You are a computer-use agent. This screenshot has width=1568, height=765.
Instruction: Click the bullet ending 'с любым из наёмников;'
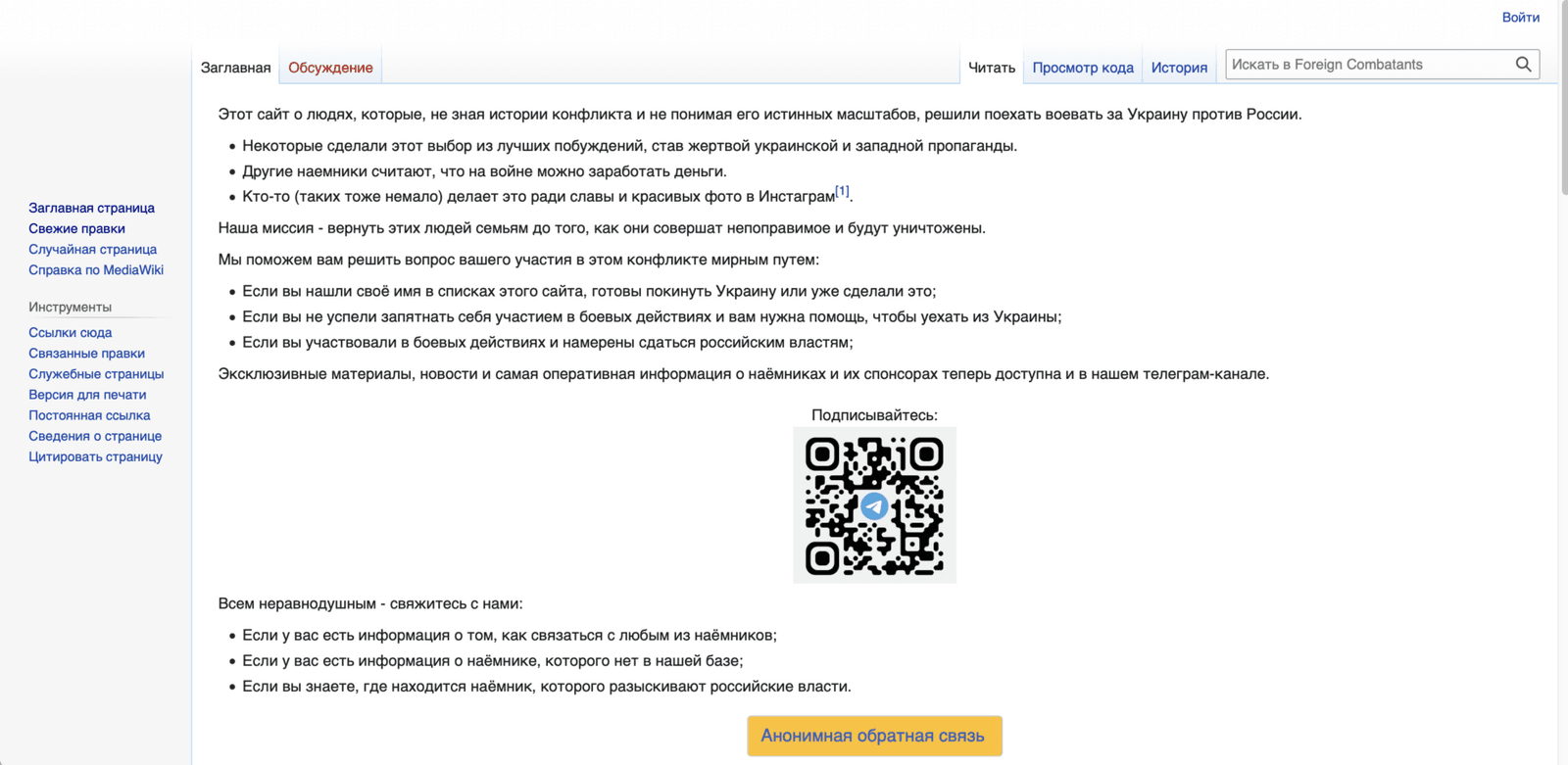(x=510, y=635)
